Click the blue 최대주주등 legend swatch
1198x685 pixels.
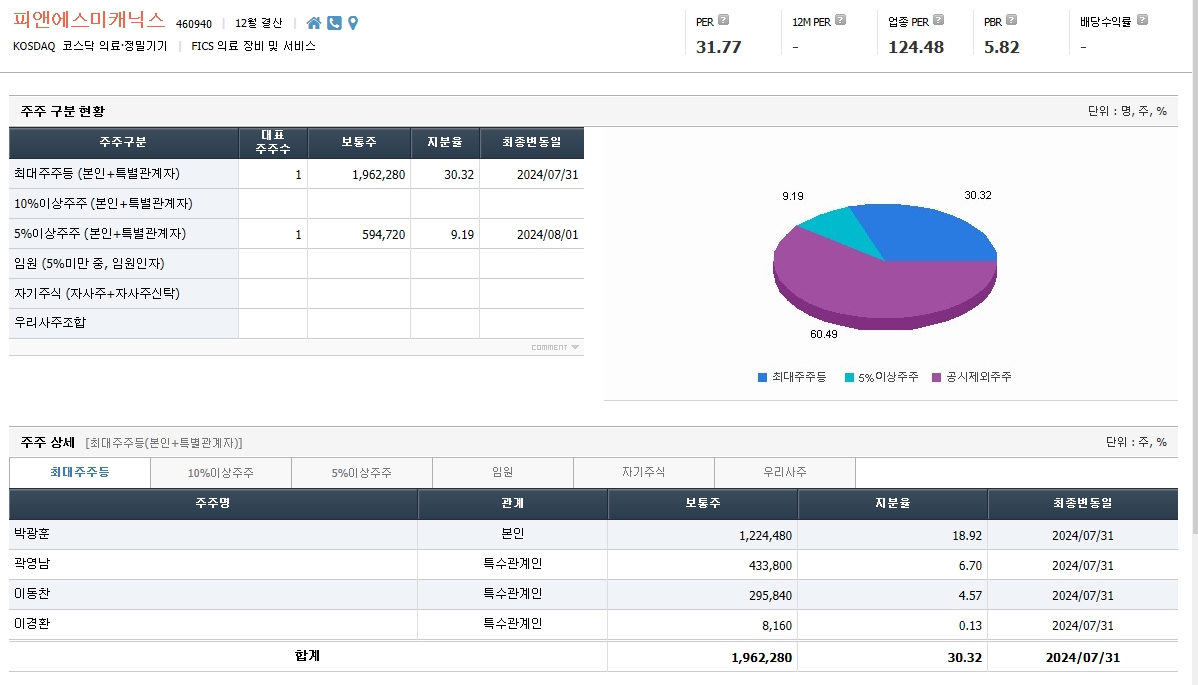point(762,377)
